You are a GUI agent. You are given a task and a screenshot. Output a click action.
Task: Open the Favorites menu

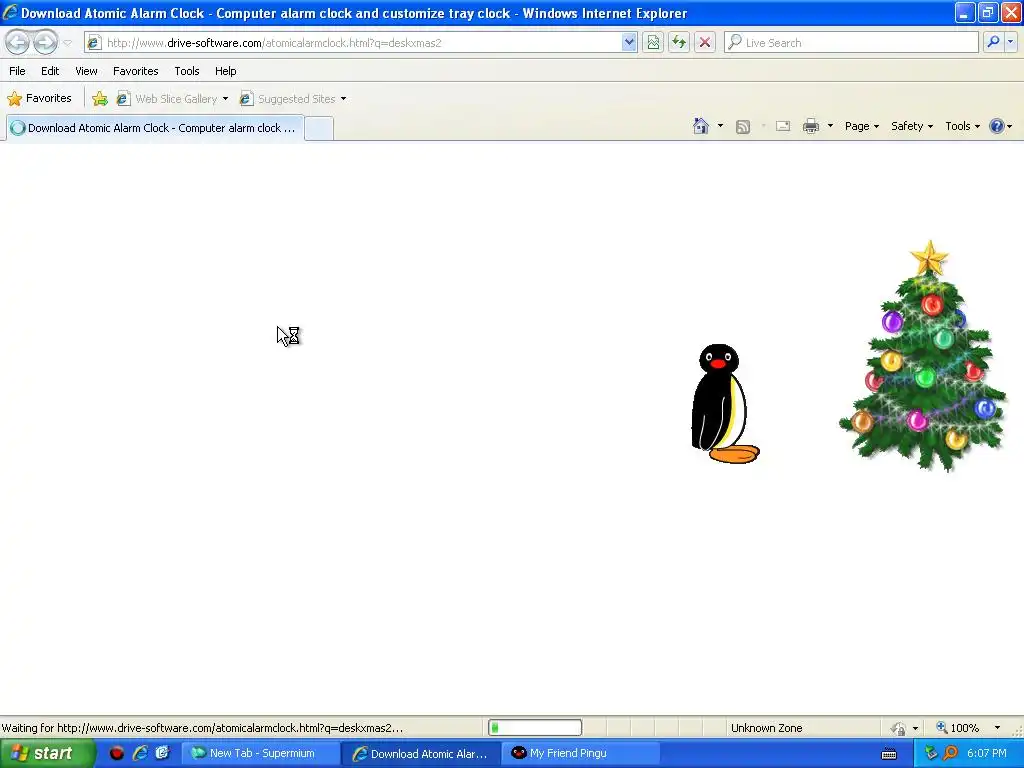pyautogui.click(x=135, y=71)
